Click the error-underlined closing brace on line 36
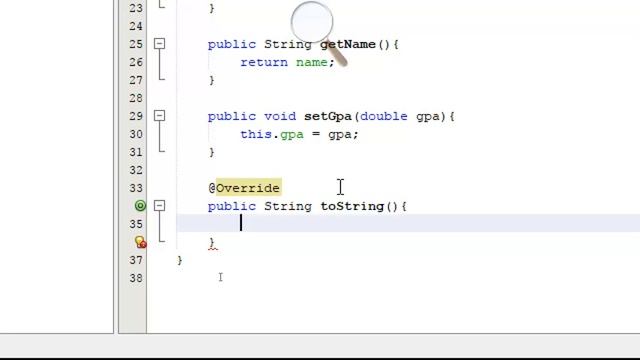The width and height of the screenshot is (640, 360). point(212,243)
